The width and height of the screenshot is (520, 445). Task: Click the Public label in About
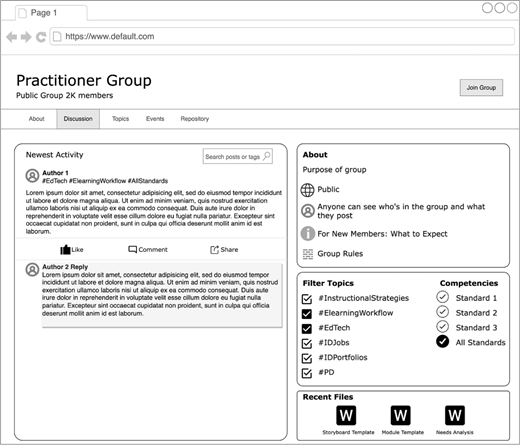[x=328, y=189]
